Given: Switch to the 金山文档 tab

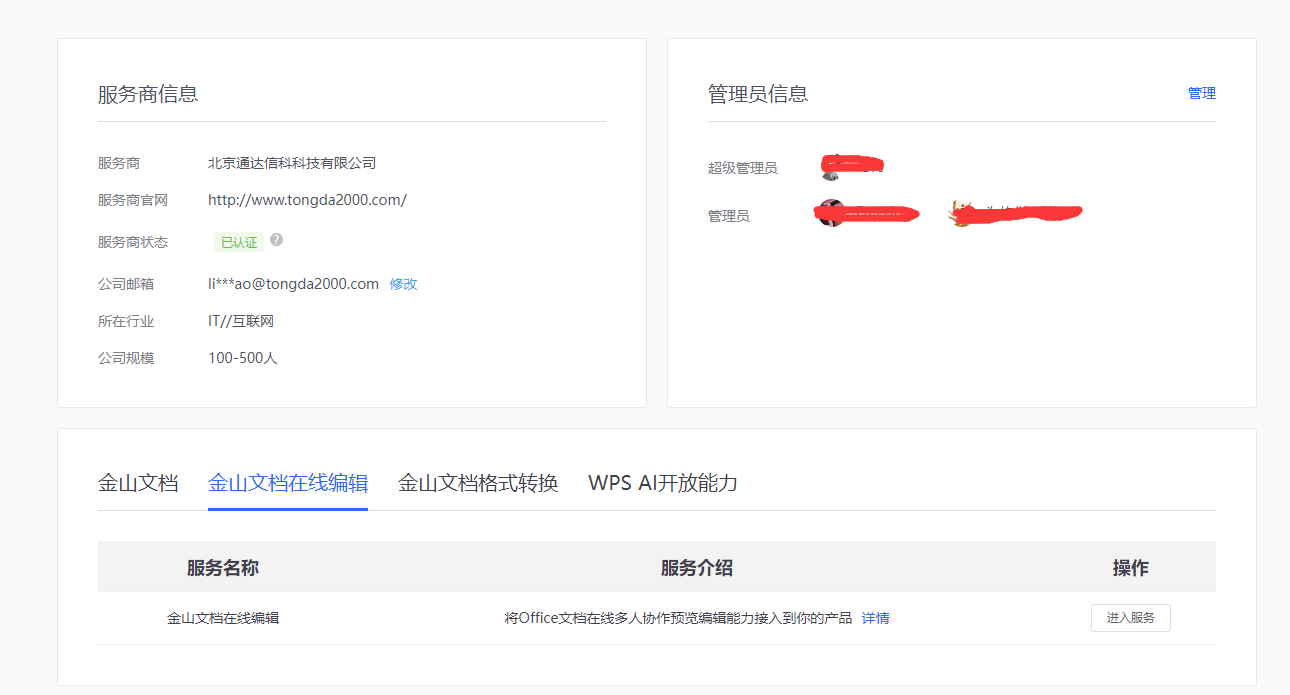Looking at the screenshot, I should point(138,483).
